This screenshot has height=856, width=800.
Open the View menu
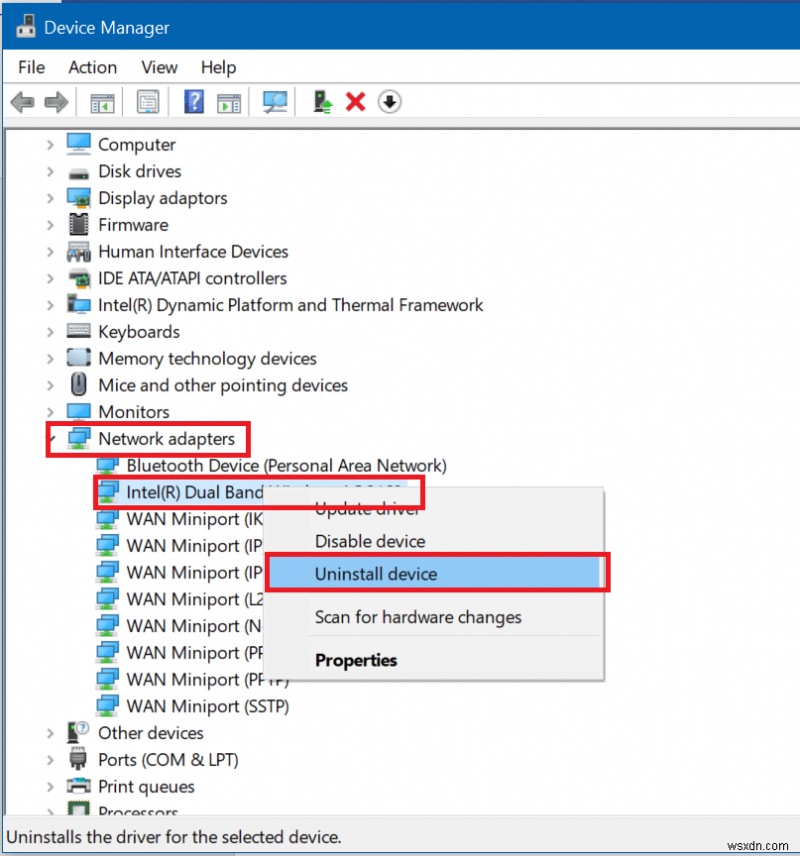pyautogui.click(x=159, y=67)
